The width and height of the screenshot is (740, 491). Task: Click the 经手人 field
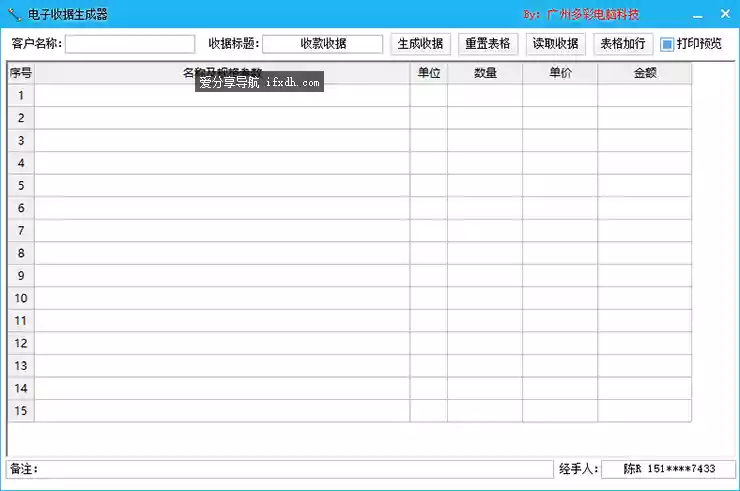coord(668,469)
